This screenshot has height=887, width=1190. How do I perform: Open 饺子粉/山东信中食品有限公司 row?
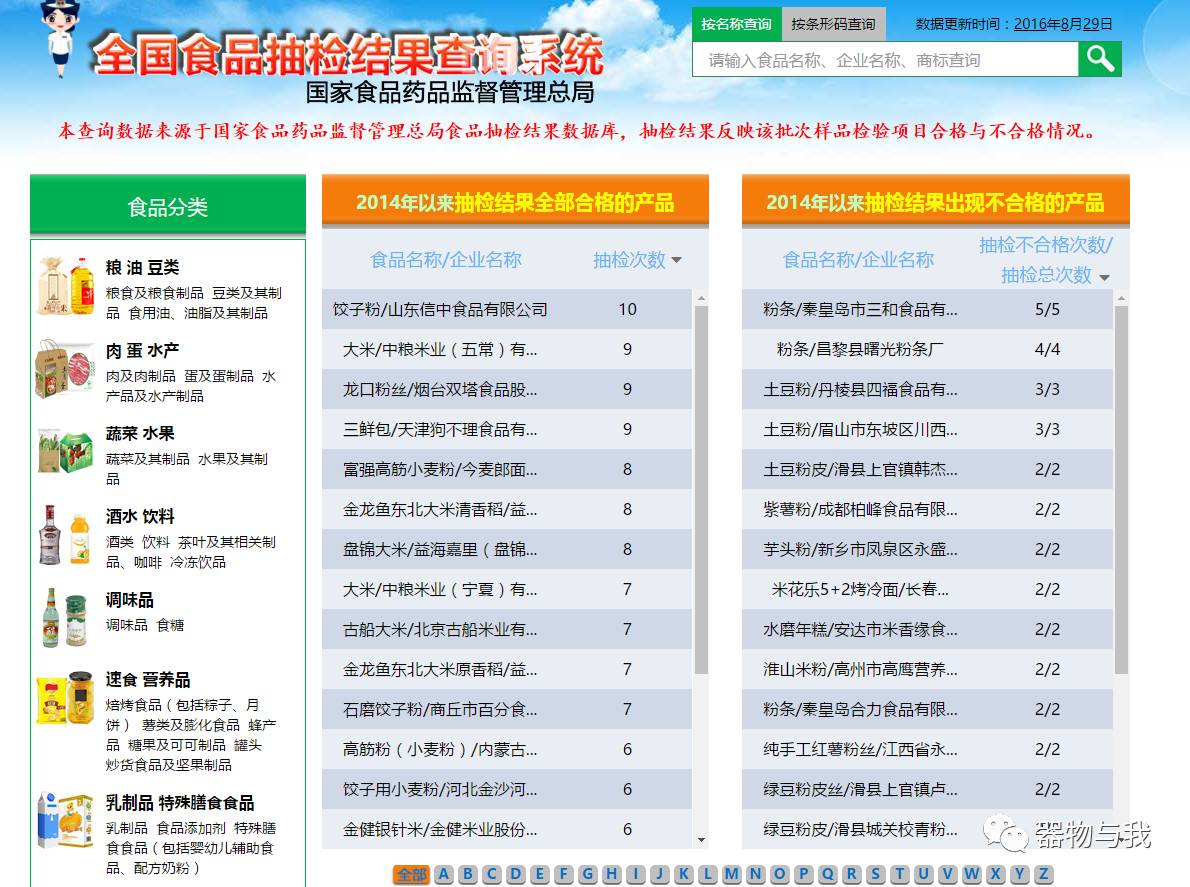(x=507, y=309)
